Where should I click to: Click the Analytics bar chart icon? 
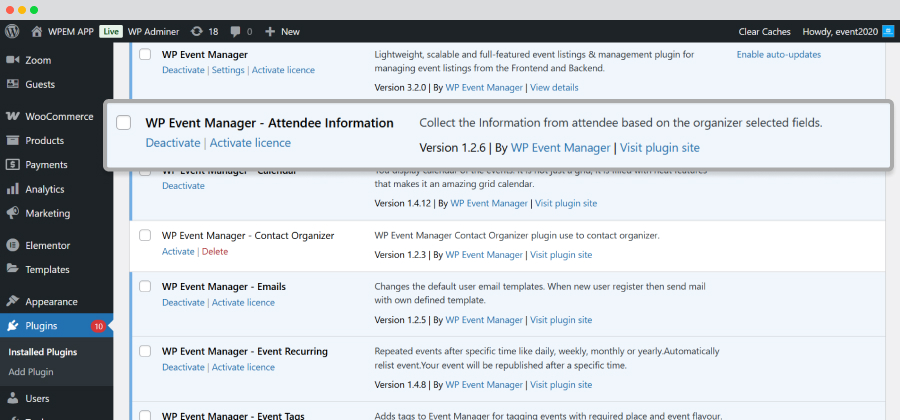(13, 189)
